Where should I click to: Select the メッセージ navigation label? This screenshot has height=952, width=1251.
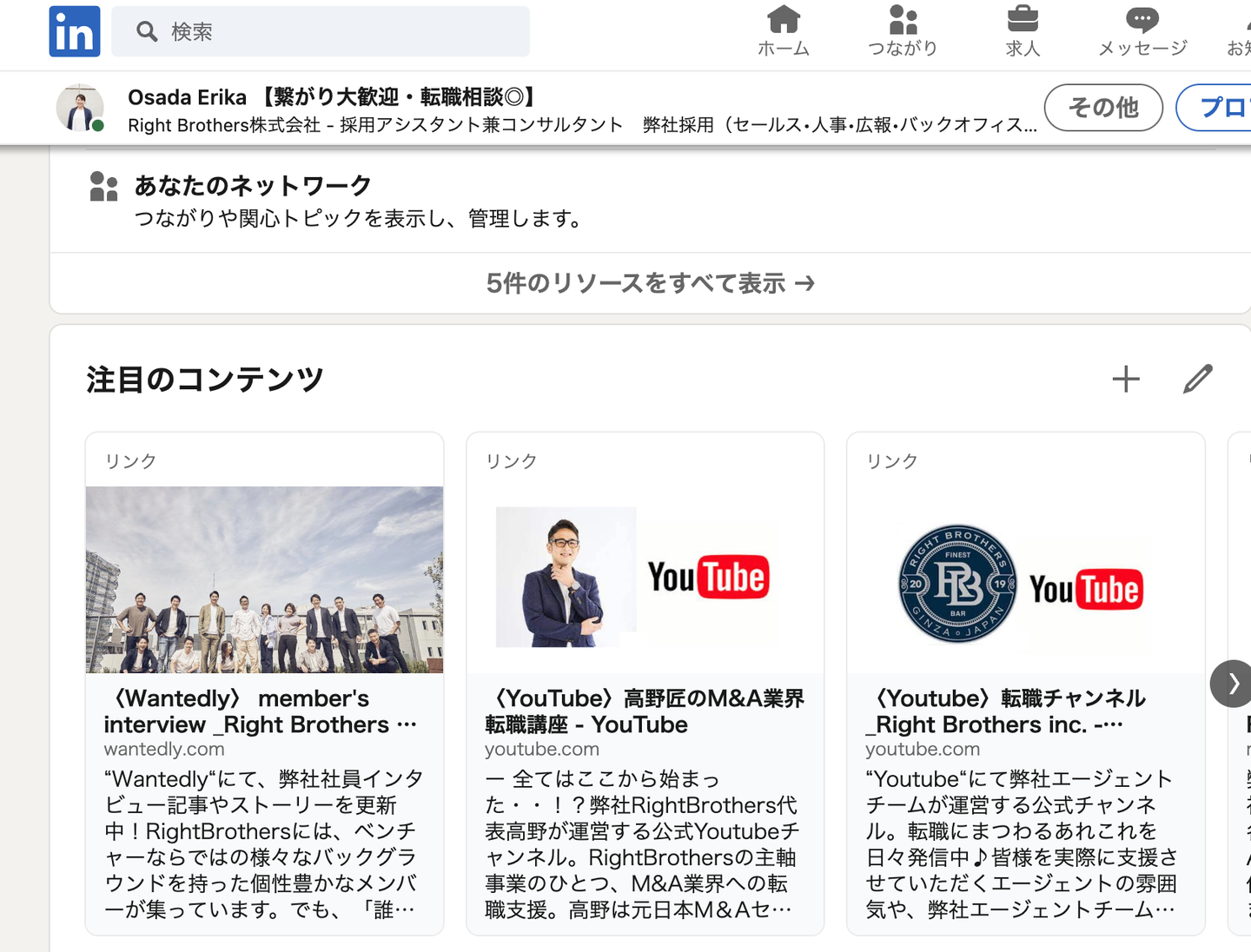tap(1142, 49)
